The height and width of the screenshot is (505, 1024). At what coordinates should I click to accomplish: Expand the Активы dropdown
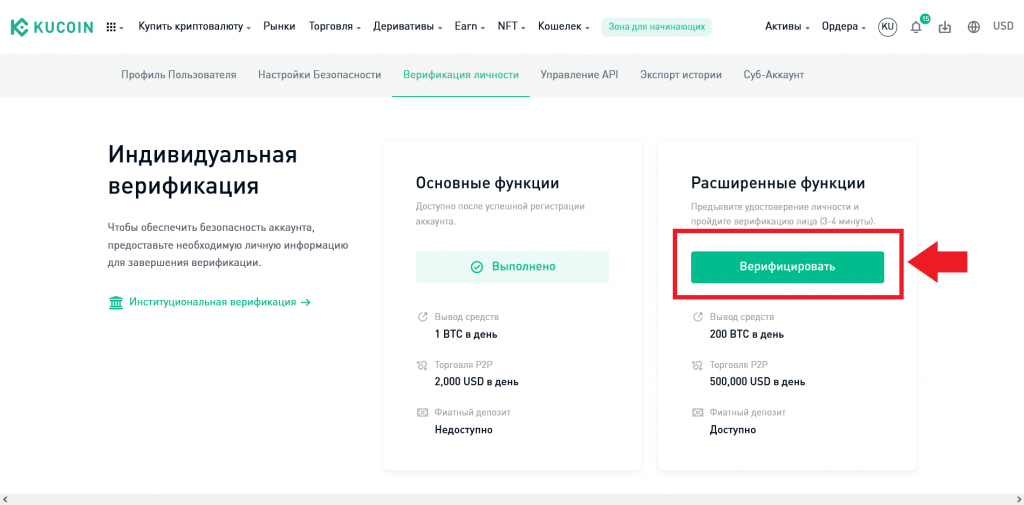coord(788,27)
